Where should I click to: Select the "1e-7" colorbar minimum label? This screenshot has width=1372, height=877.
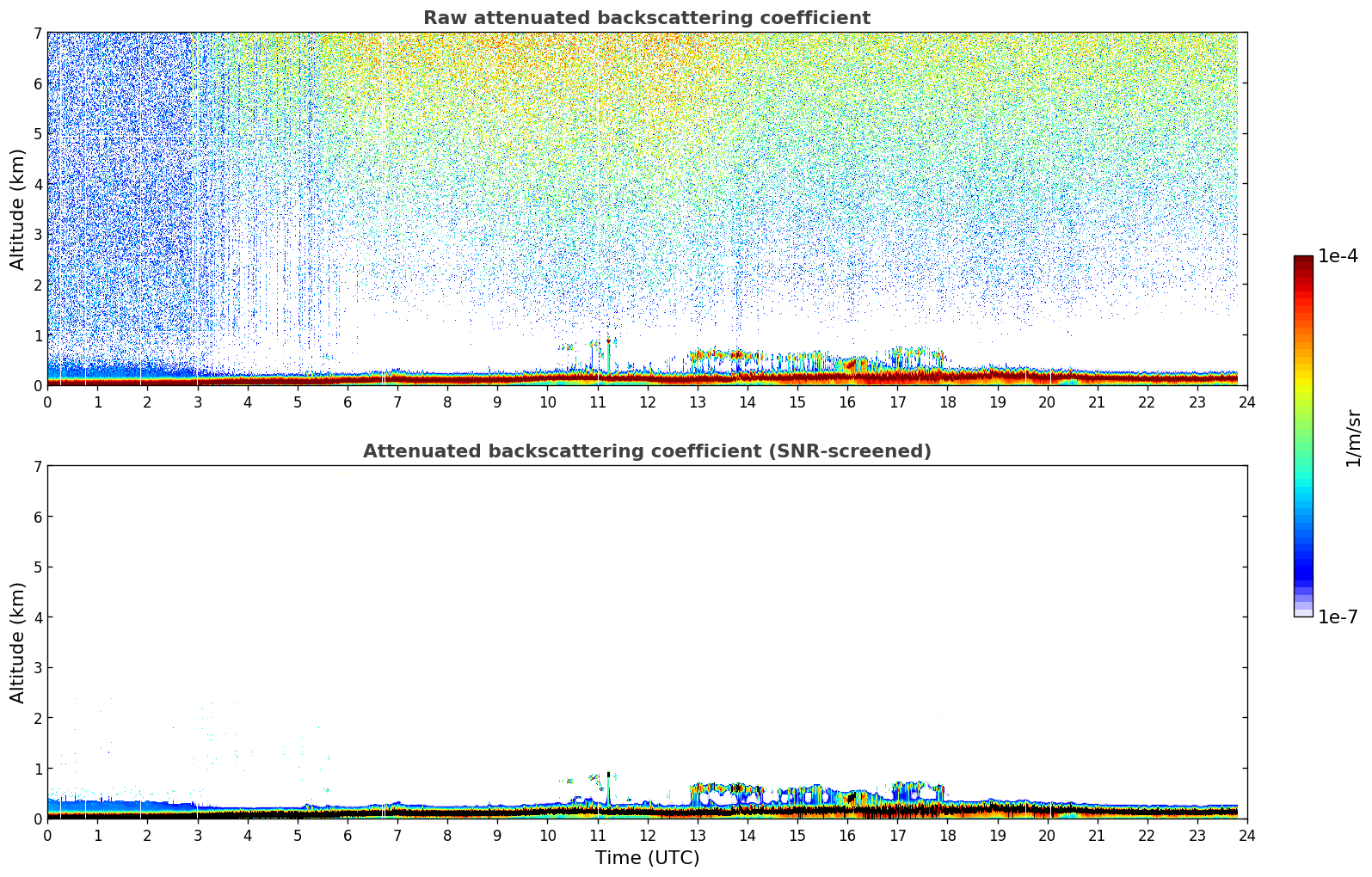pyautogui.click(x=1338, y=617)
